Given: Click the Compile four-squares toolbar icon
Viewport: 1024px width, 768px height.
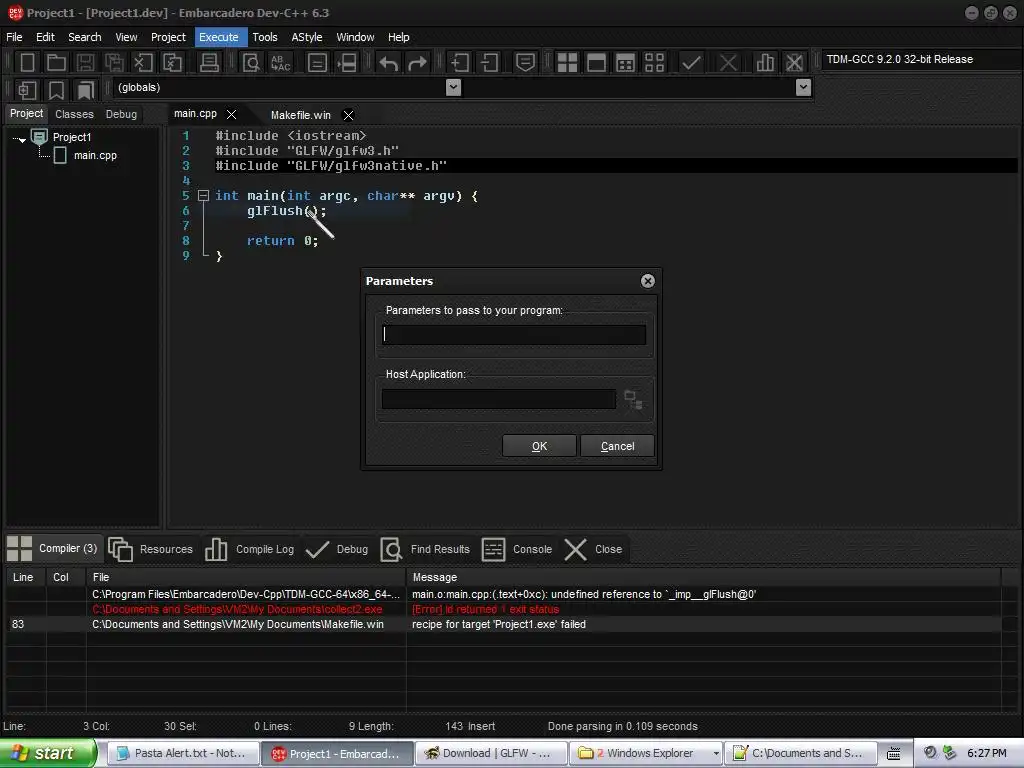Looking at the screenshot, I should click(x=567, y=63).
